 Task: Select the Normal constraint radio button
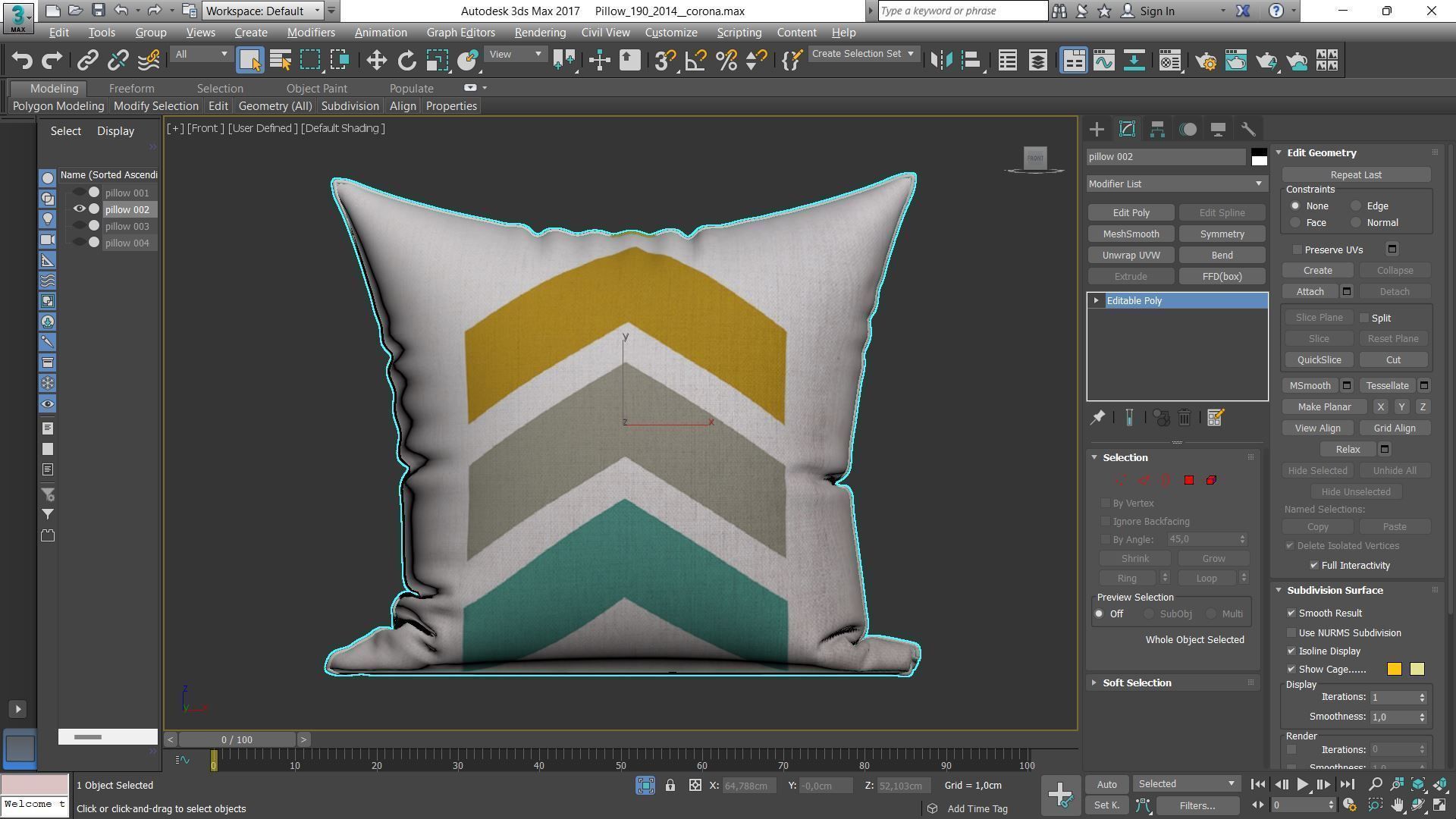tap(1356, 222)
